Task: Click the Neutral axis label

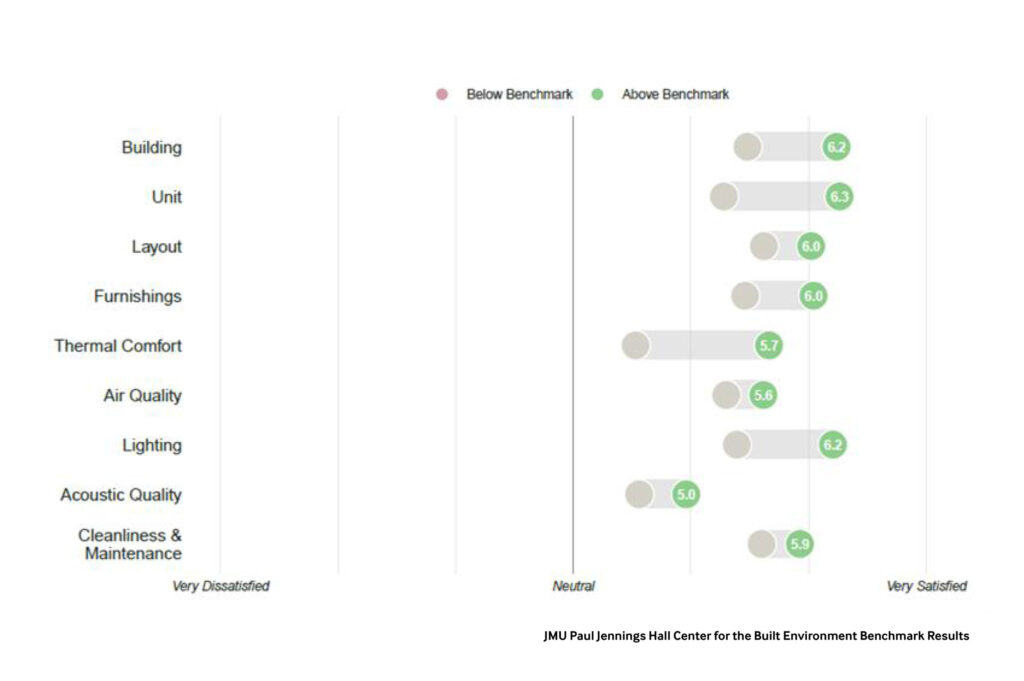Action: (573, 586)
